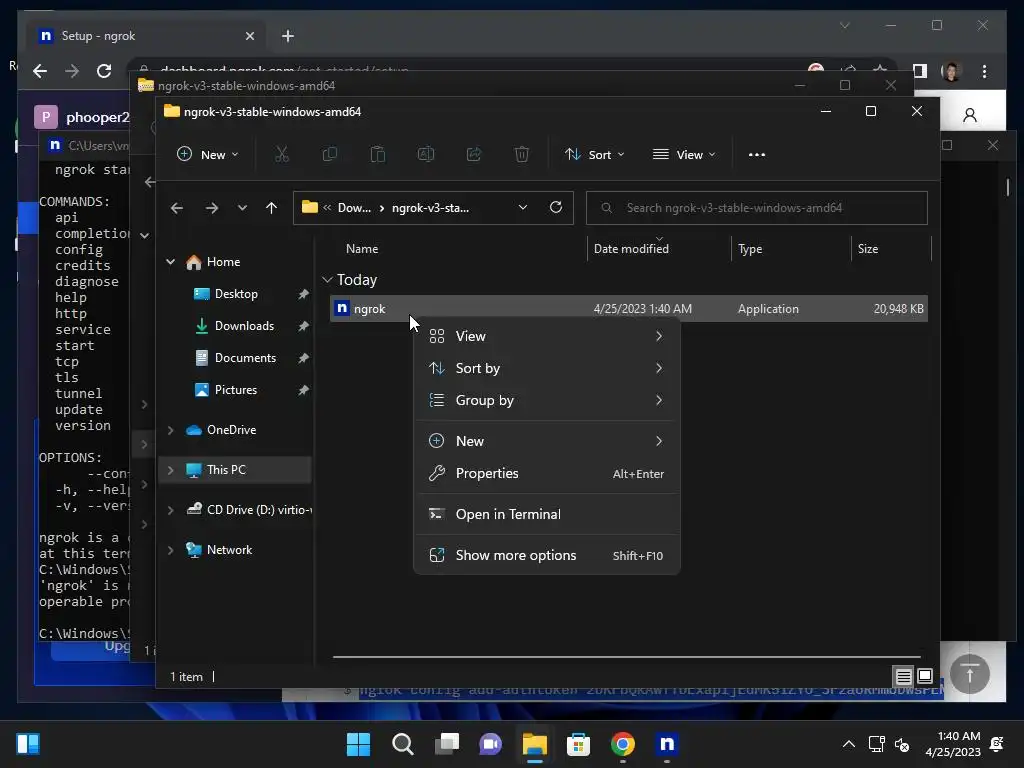This screenshot has height=768, width=1024.
Task: Open taskbar Search
Action: (x=402, y=744)
